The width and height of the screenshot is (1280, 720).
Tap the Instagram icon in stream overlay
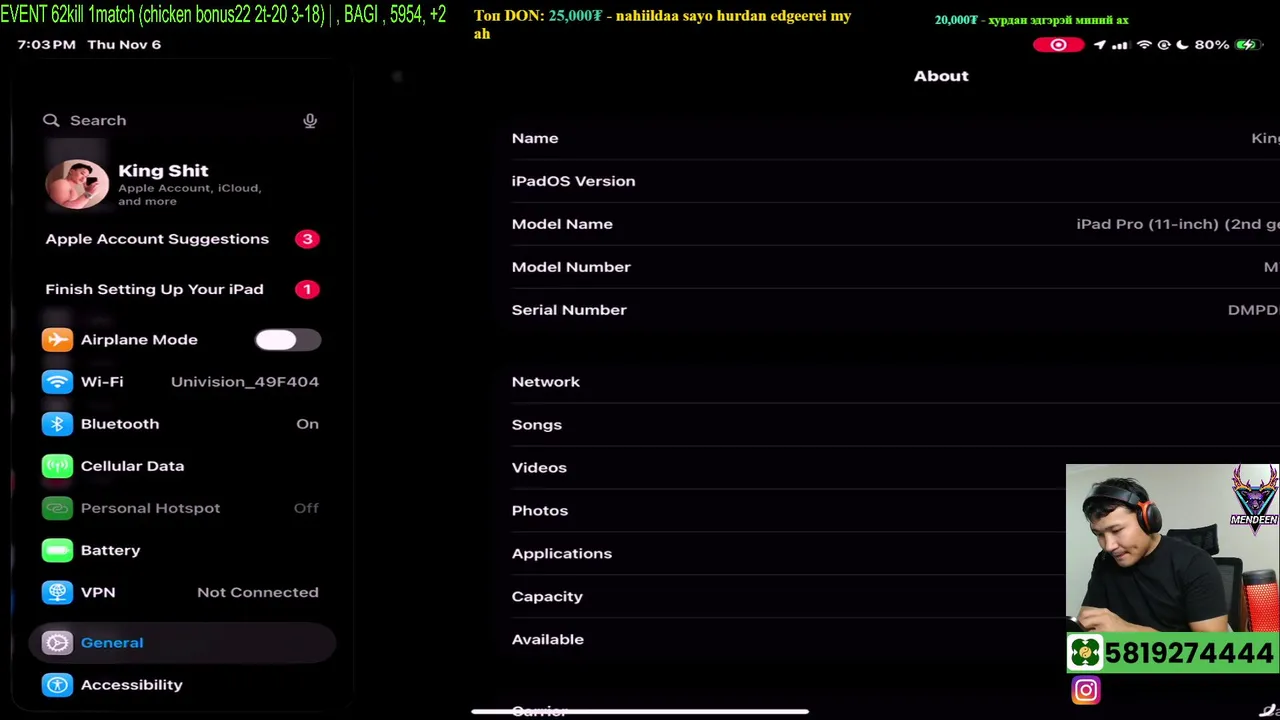(x=1086, y=690)
